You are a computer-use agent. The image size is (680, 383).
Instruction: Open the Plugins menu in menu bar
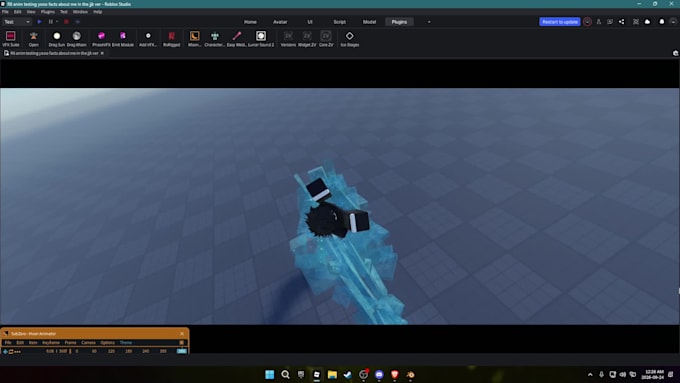[x=48, y=12]
